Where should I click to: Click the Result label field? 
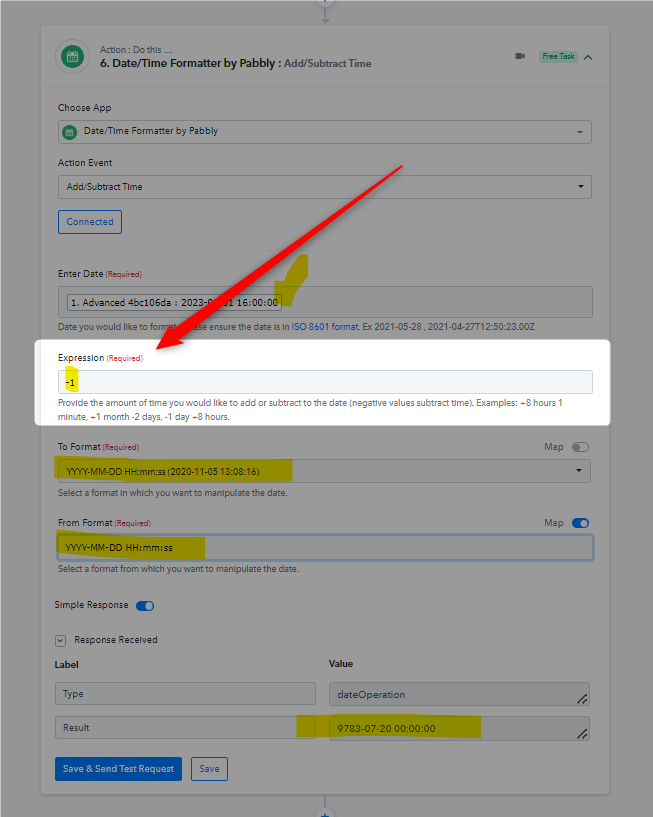[x=185, y=727]
